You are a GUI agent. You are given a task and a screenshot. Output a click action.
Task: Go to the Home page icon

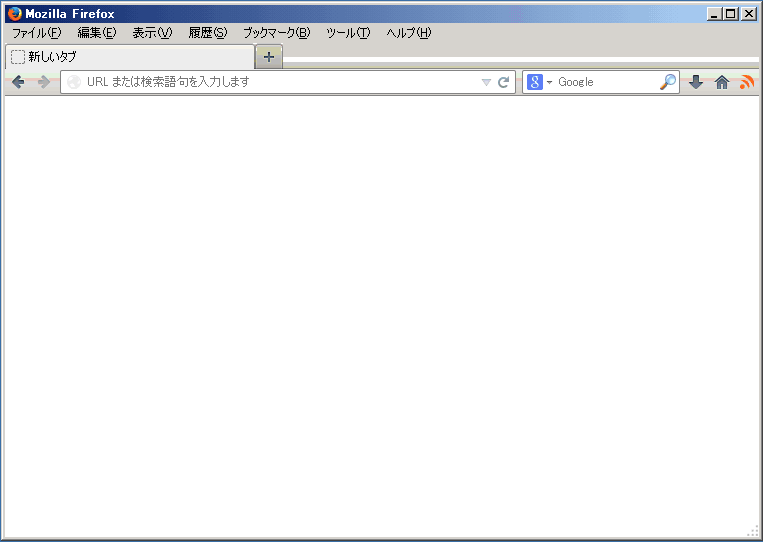(721, 82)
